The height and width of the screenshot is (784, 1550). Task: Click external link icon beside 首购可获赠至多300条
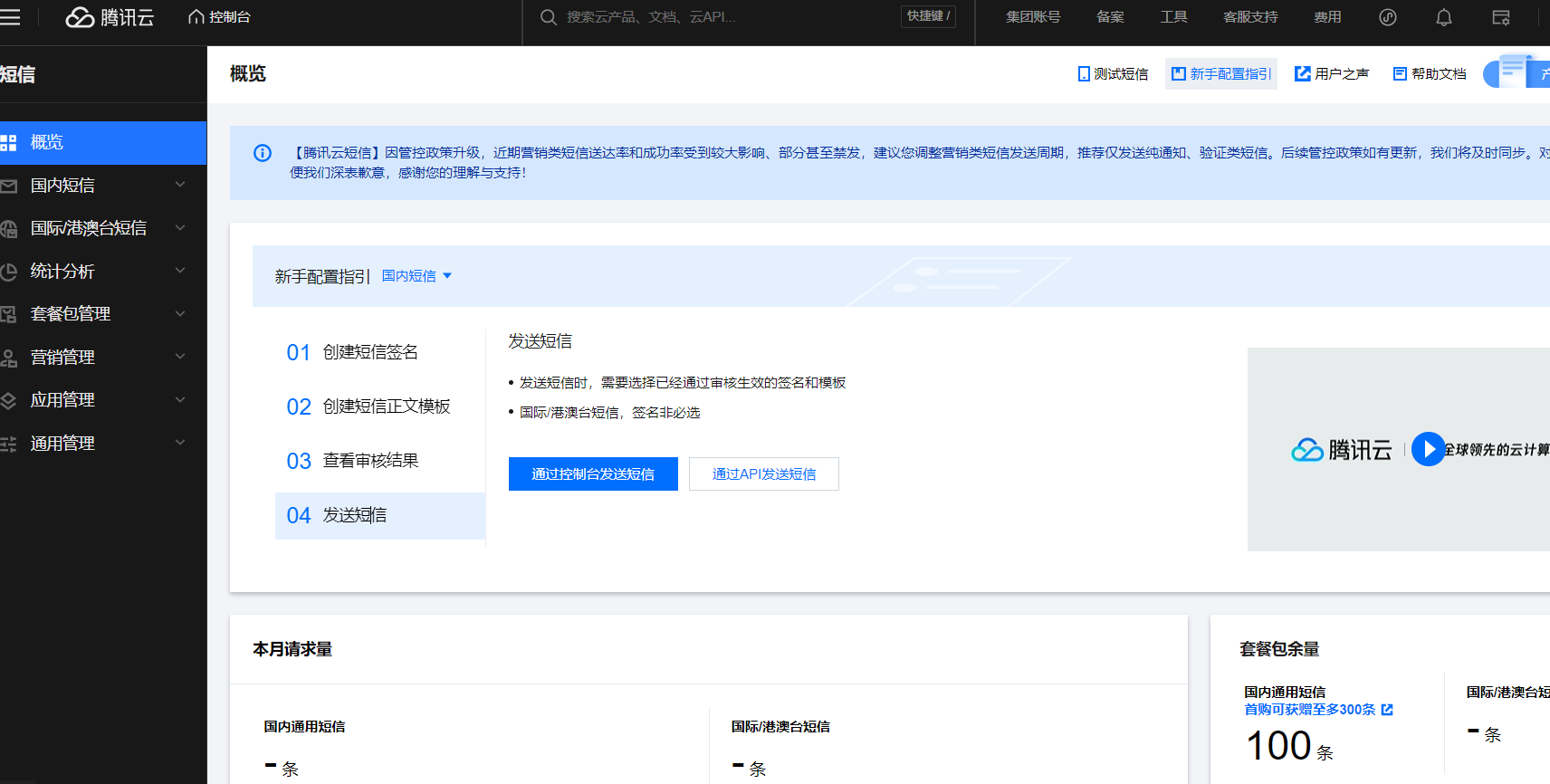pos(1387,710)
